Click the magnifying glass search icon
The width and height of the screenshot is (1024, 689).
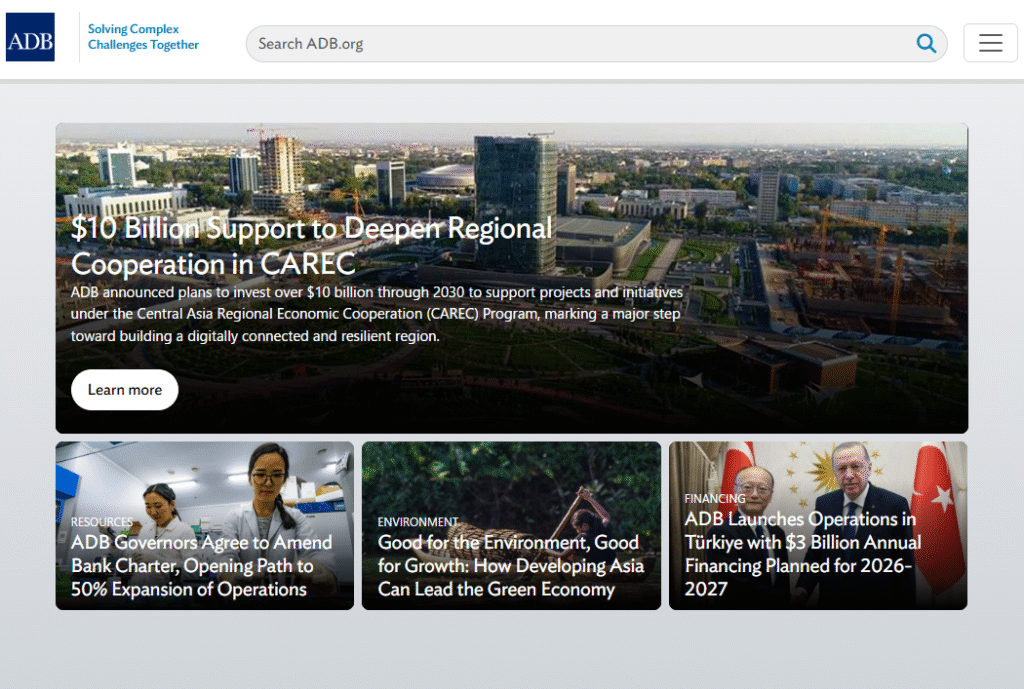pos(926,43)
